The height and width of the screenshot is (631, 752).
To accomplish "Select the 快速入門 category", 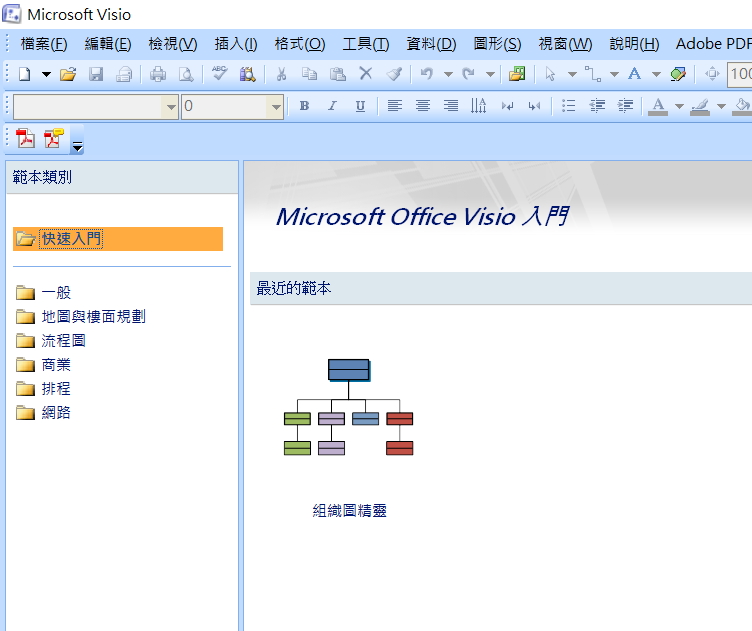I will click(118, 239).
